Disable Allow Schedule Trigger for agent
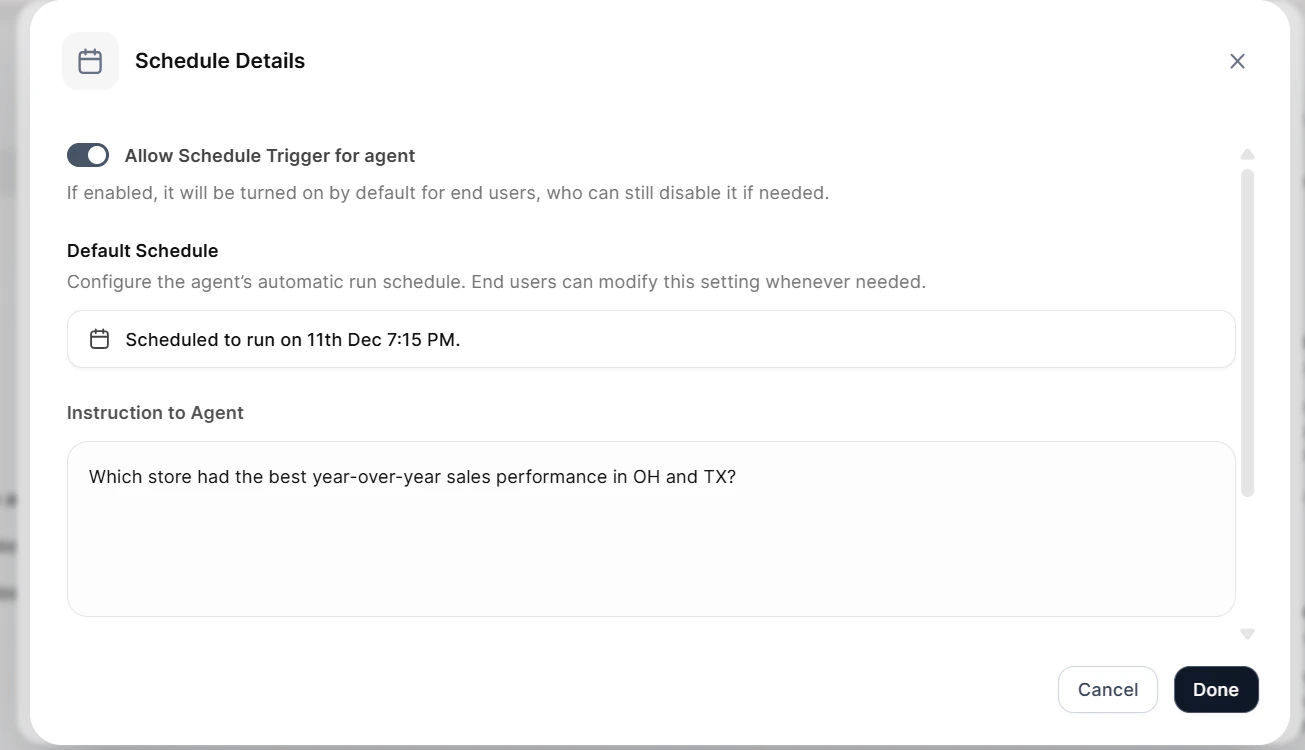 pyautogui.click(x=88, y=155)
